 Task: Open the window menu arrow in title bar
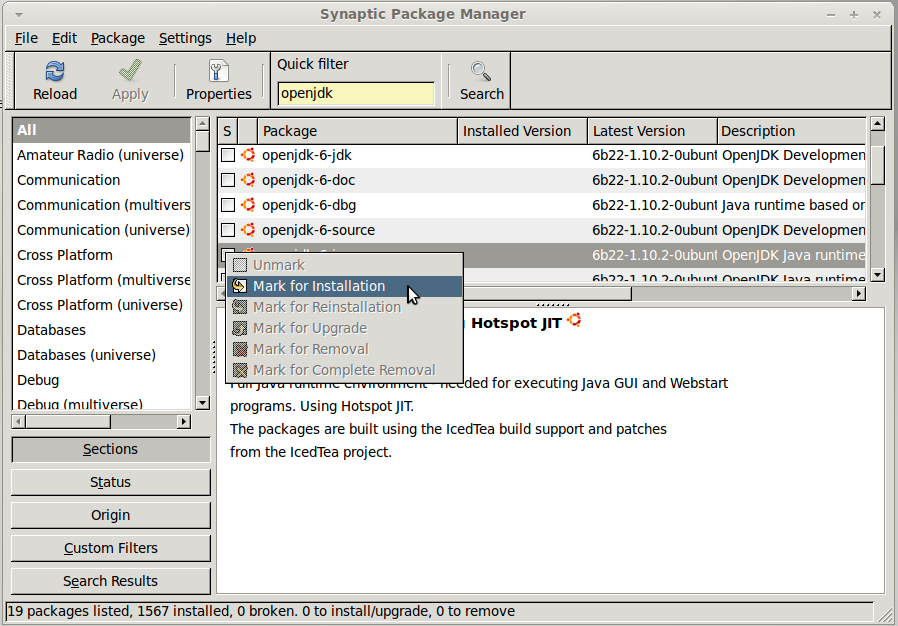pos(18,14)
